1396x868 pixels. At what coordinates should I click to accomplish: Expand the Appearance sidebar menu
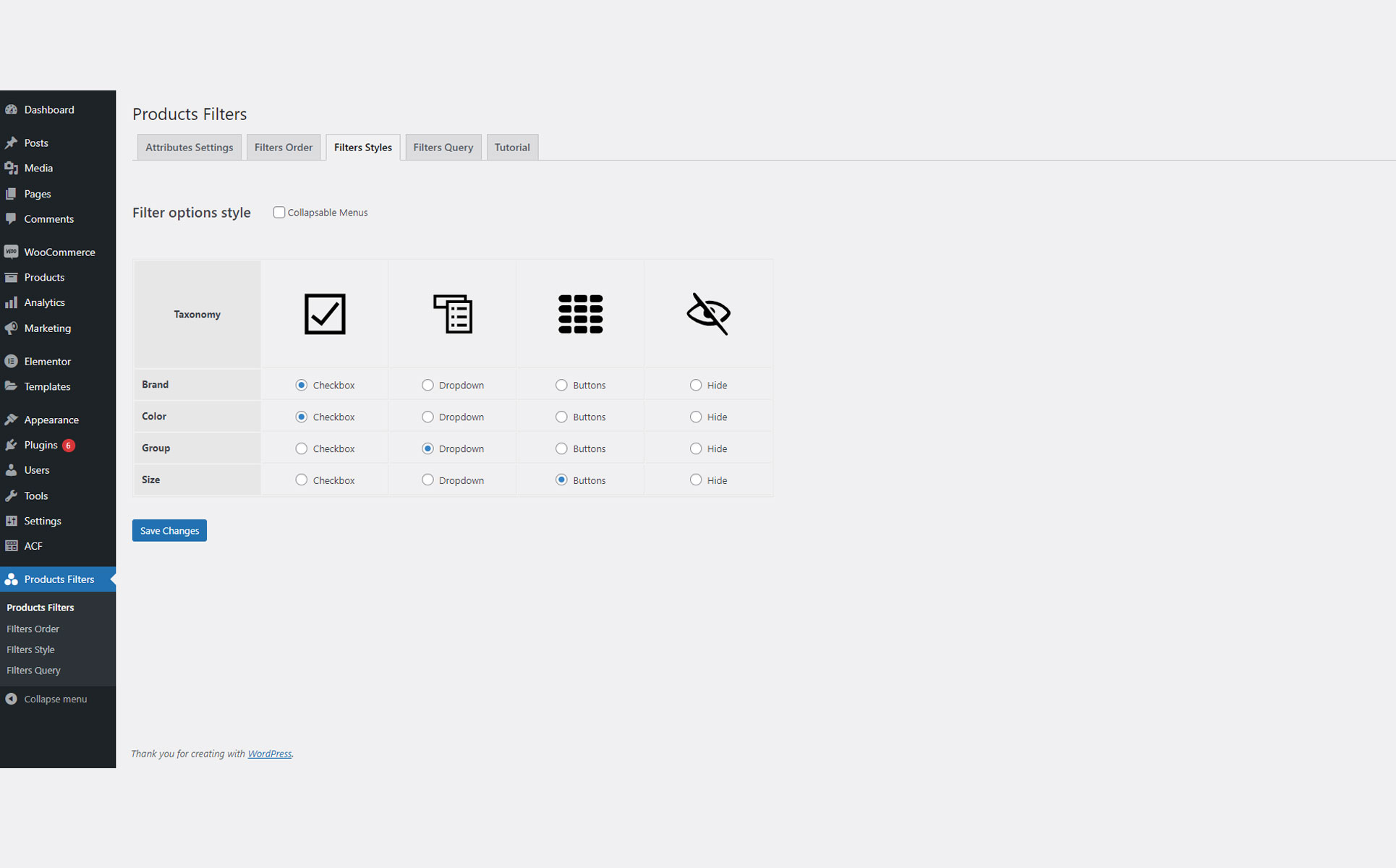coord(51,420)
